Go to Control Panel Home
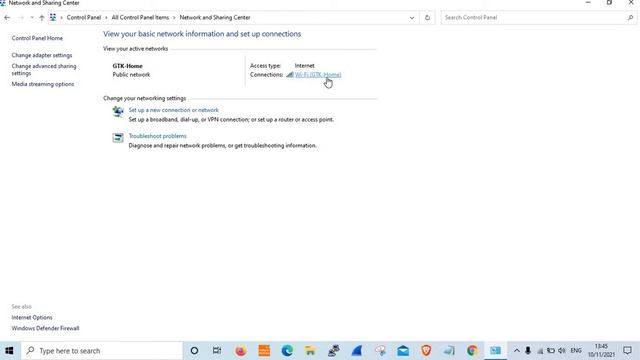 tap(37, 38)
